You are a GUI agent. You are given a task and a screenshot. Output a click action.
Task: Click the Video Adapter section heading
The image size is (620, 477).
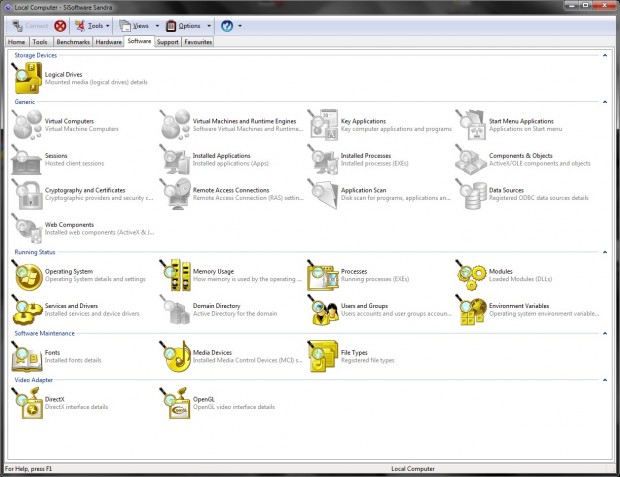(x=34, y=380)
